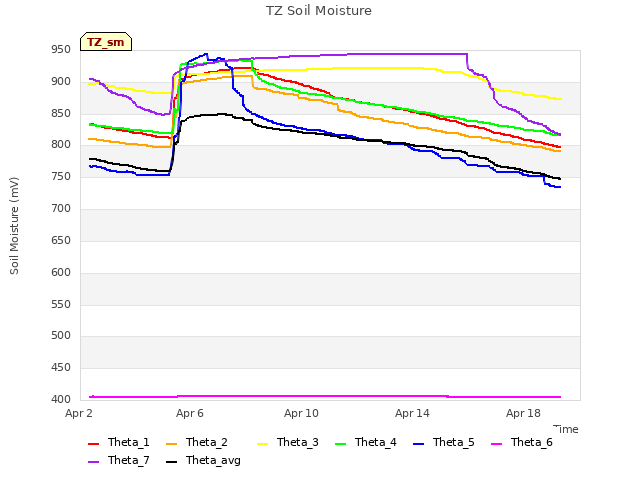This screenshot has height=480, width=640.
Task: Click the 850 y-axis tick label
Action: coord(61,113)
